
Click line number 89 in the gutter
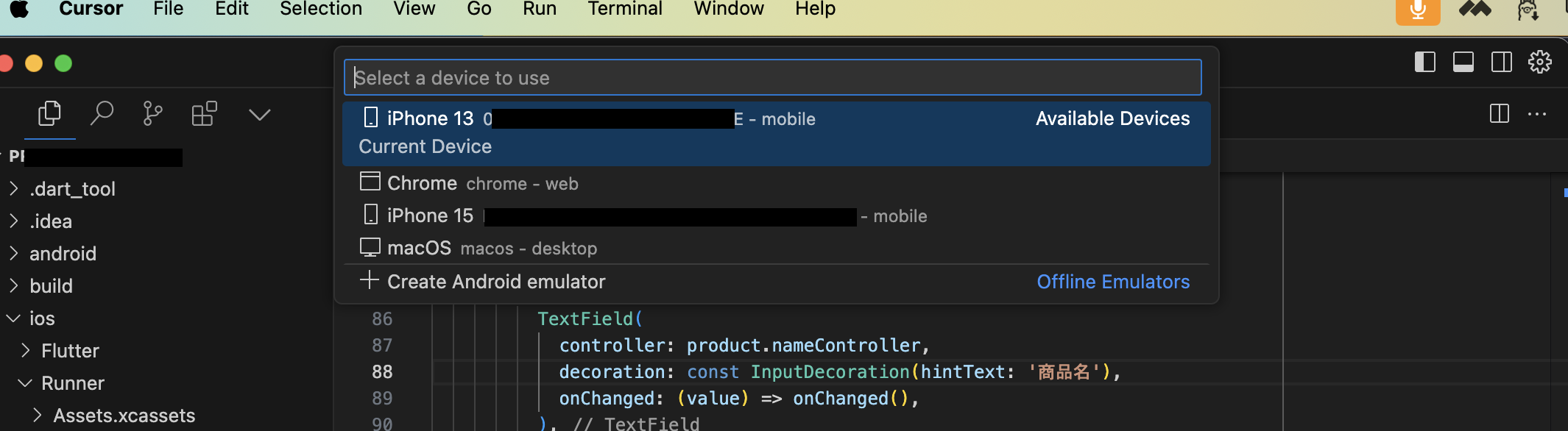(382, 399)
